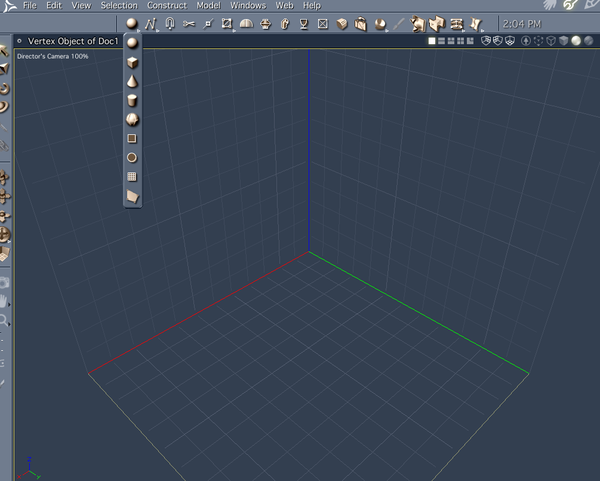This screenshot has width=600, height=481.
Task: Open the square selection tool flyout
Action: click(x=227, y=24)
